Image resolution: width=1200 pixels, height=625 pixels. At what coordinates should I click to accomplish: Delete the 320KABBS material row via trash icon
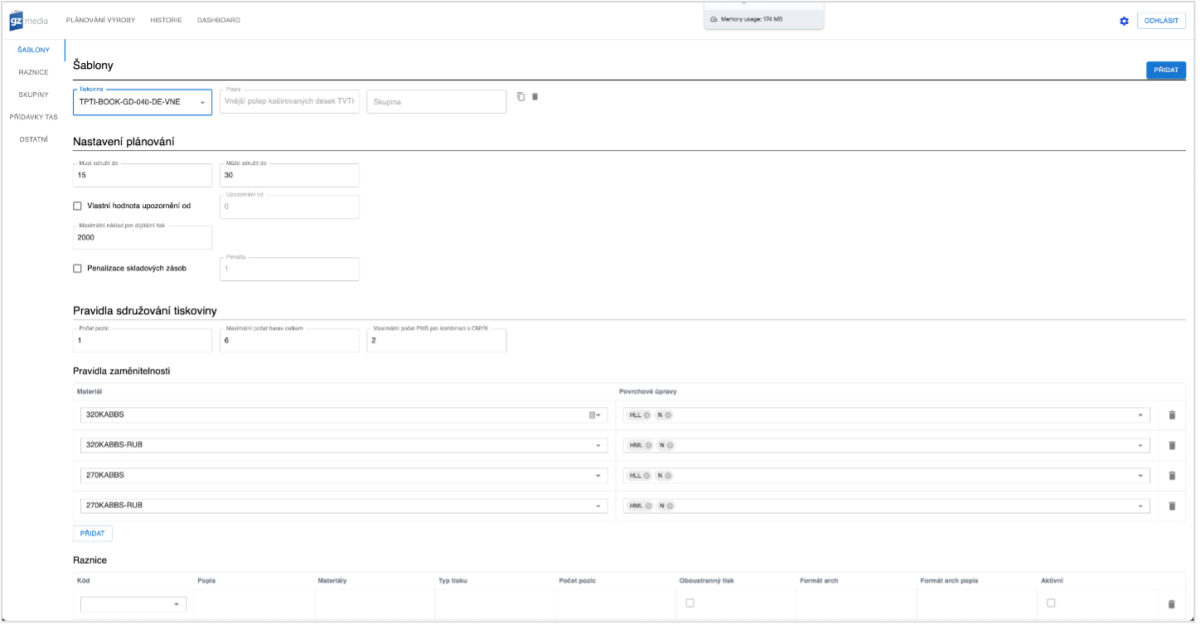[x=1172, y=413]
